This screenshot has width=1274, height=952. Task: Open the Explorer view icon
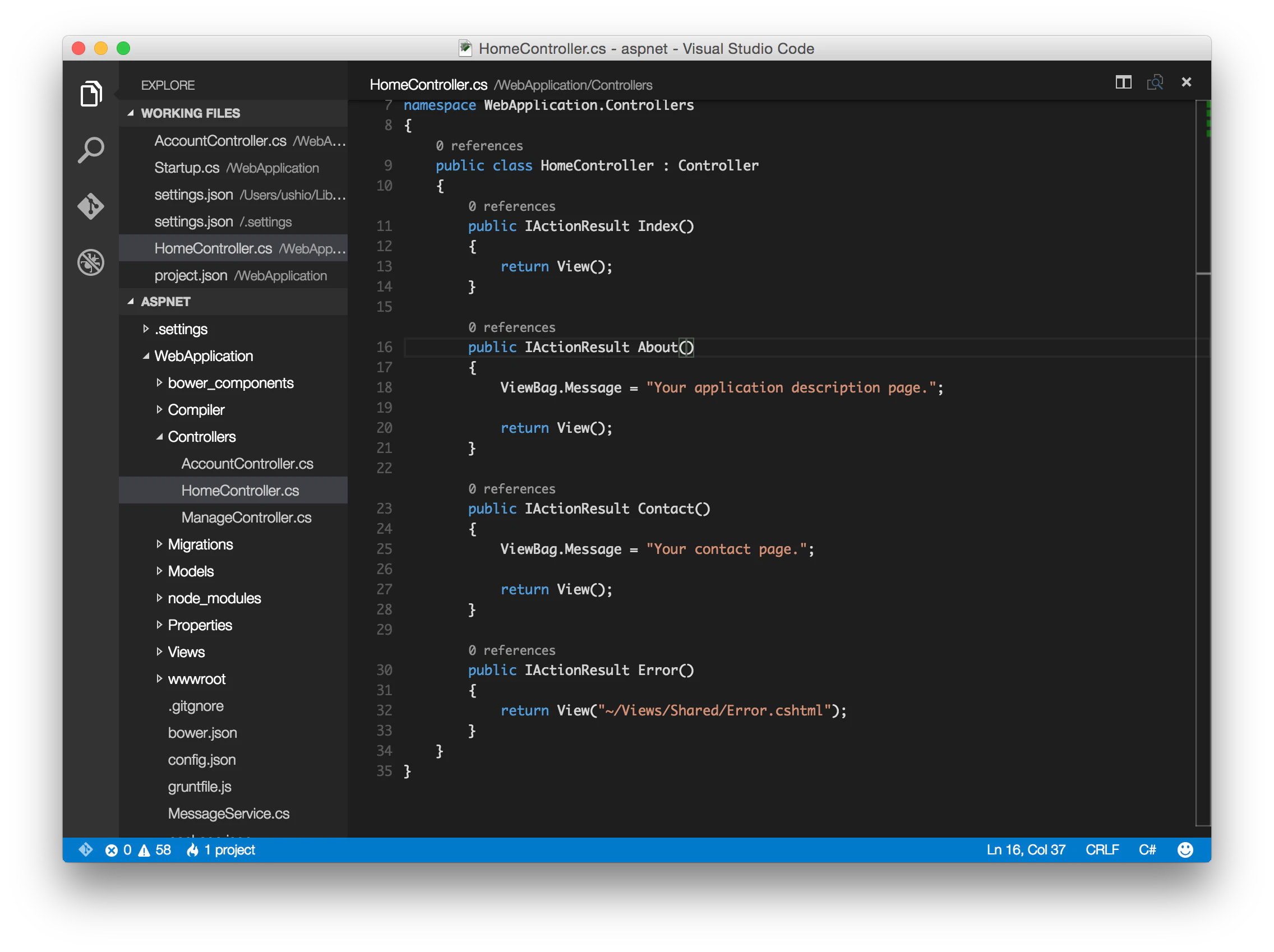pyautogui.click(x=91, y=93)
